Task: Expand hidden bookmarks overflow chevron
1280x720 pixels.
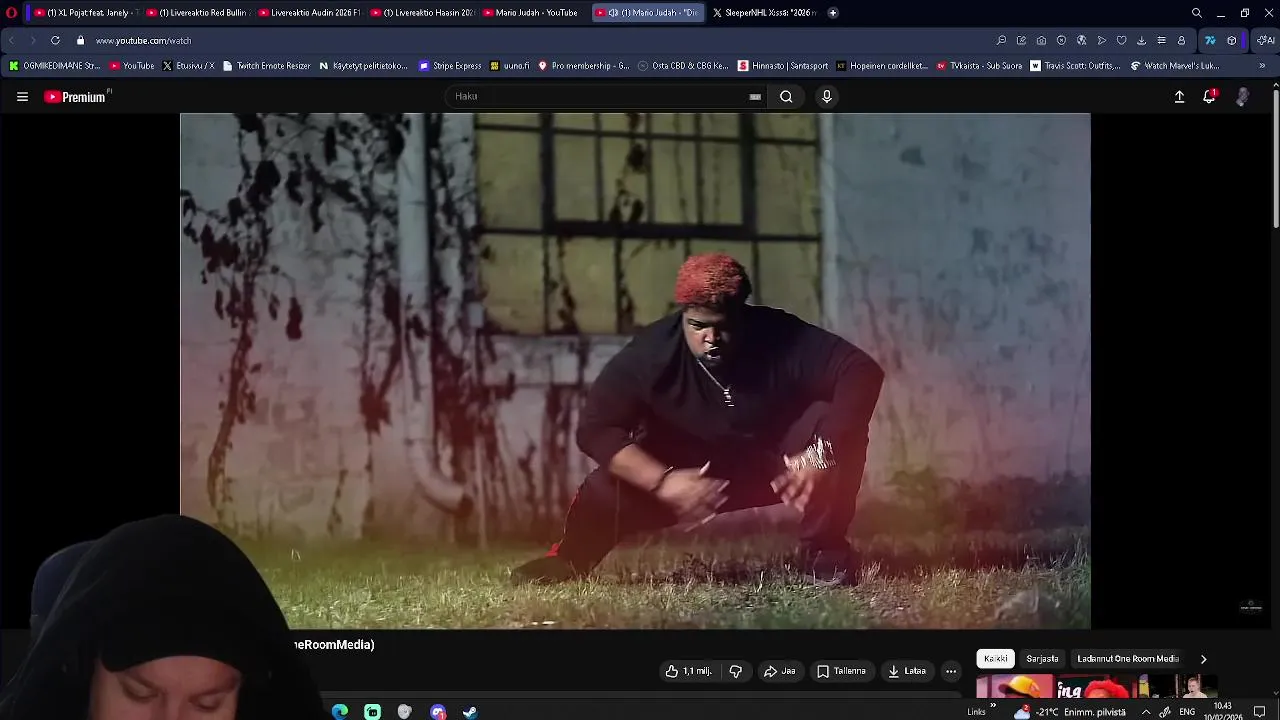Action: (1262, 66)
